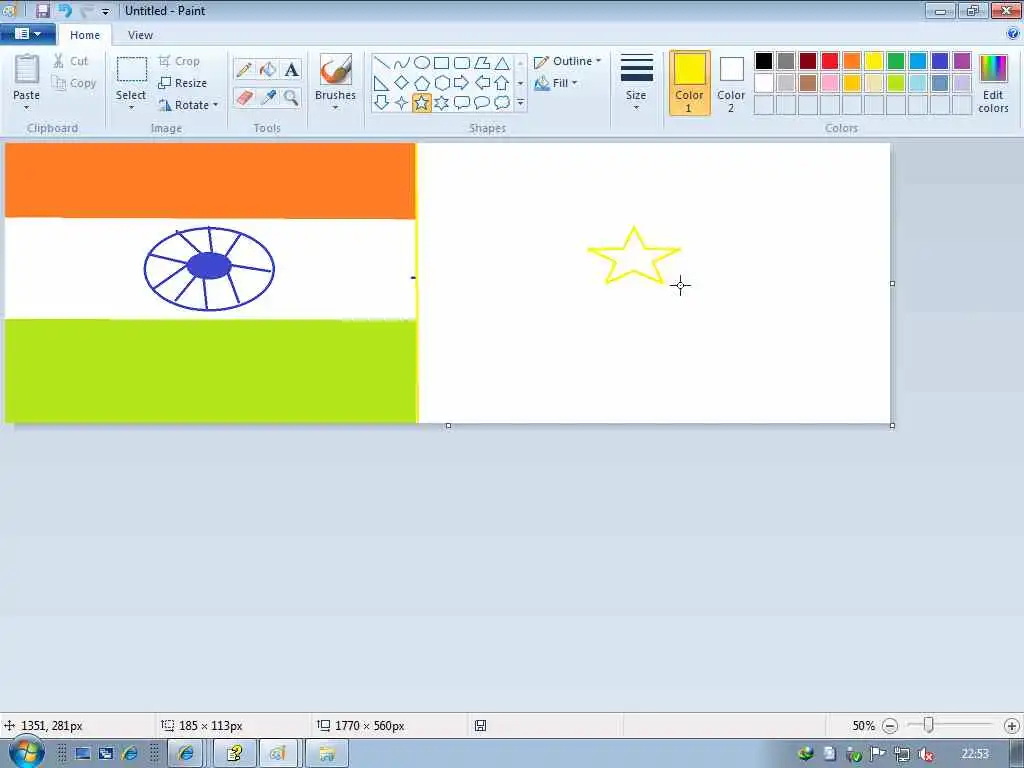Screen dimensions: 1024x768
Task: Choose the Oval shape
Action: 422,63
